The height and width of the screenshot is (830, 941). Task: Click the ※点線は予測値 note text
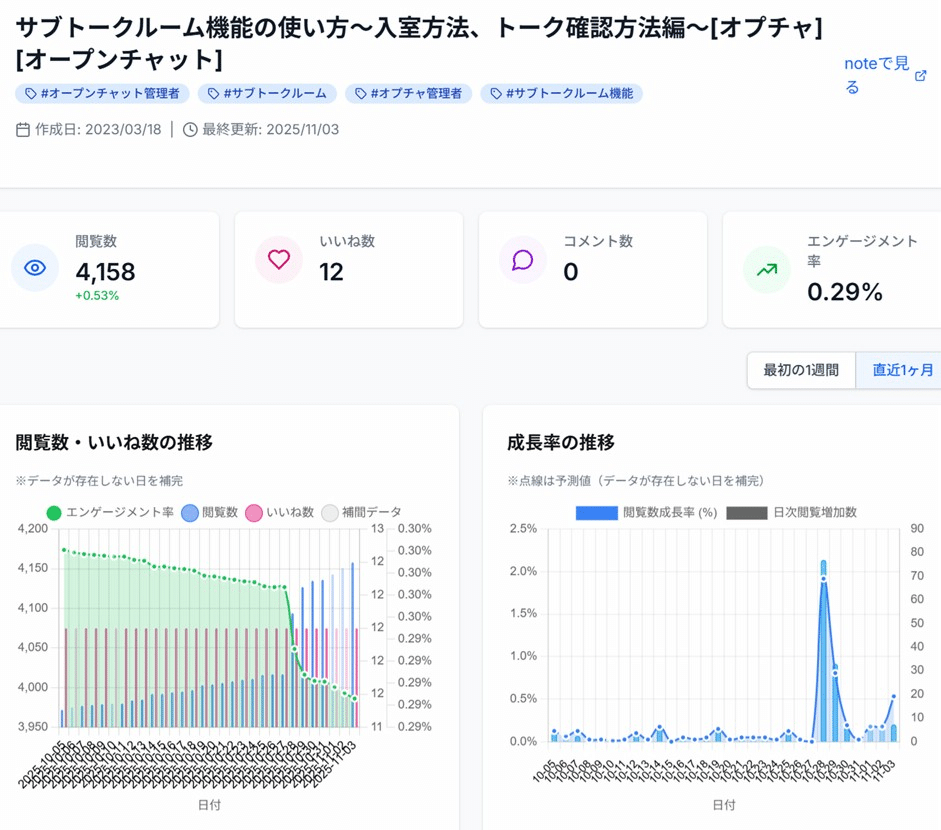pos(636,481)
